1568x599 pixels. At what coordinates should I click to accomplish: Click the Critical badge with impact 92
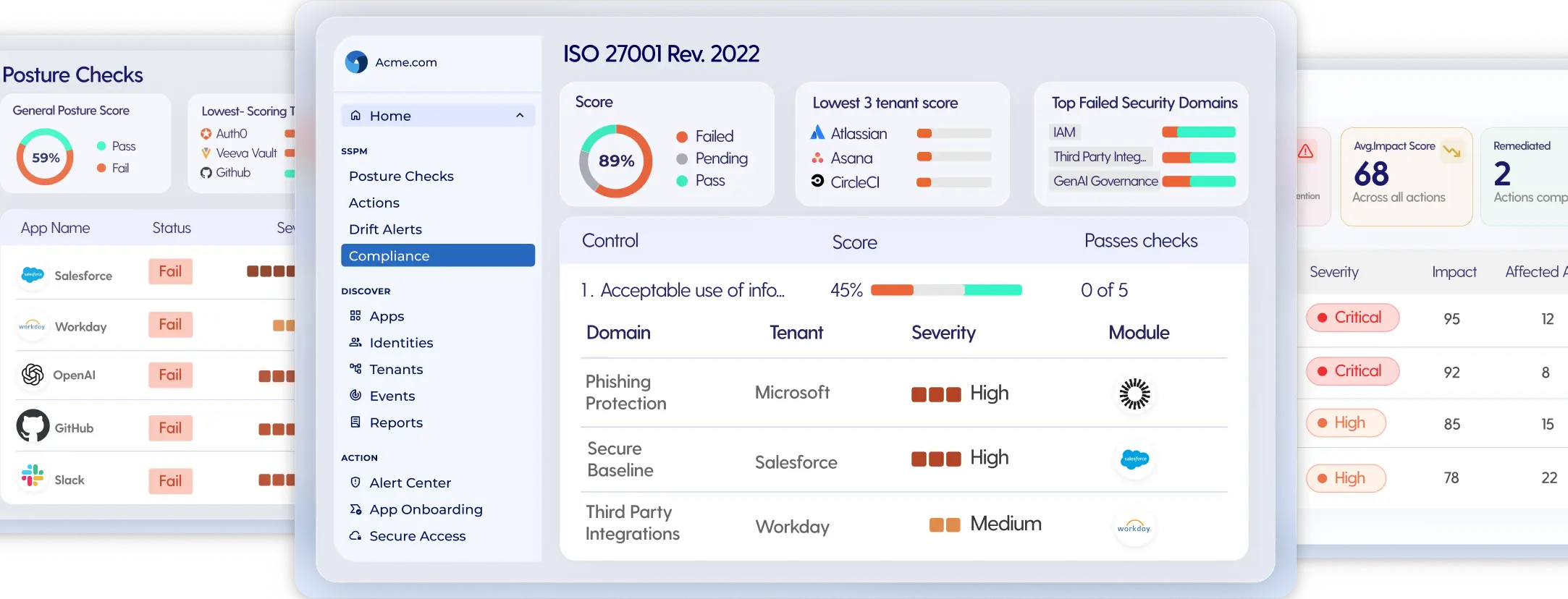[1352, 371]
